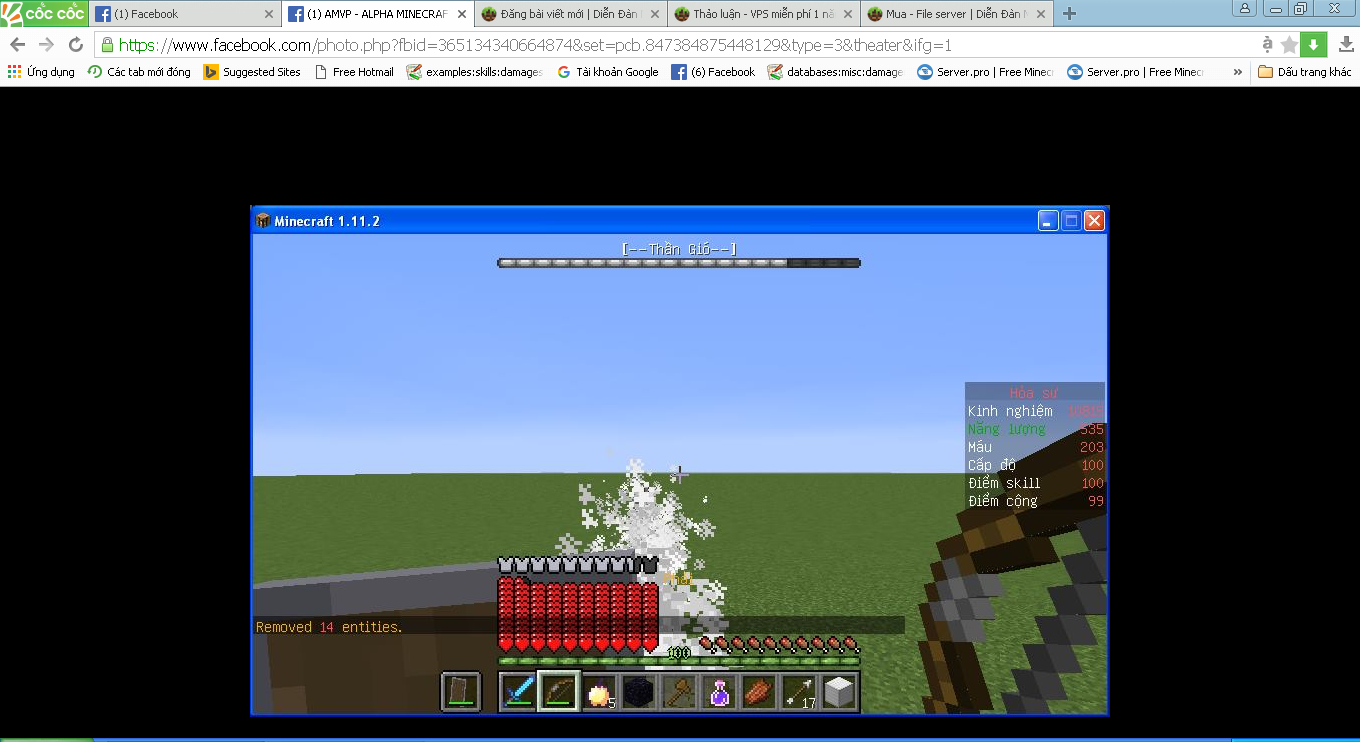
Task: Go back to the previous page
Action: coord(18,45)
